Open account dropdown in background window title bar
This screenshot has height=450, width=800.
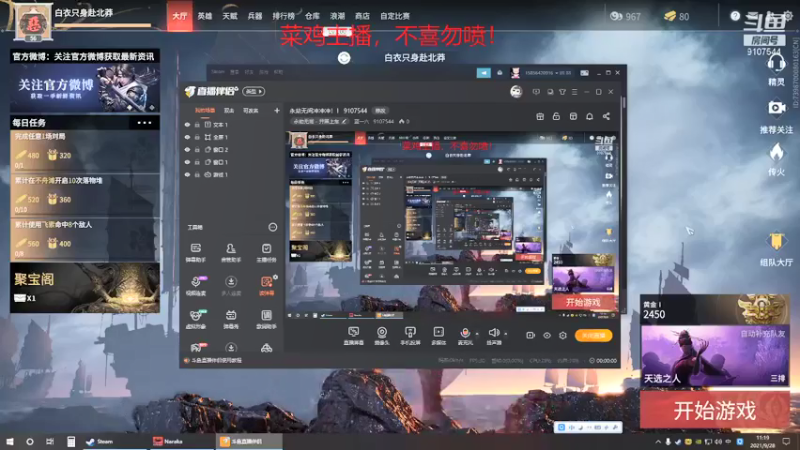point(549,73)
